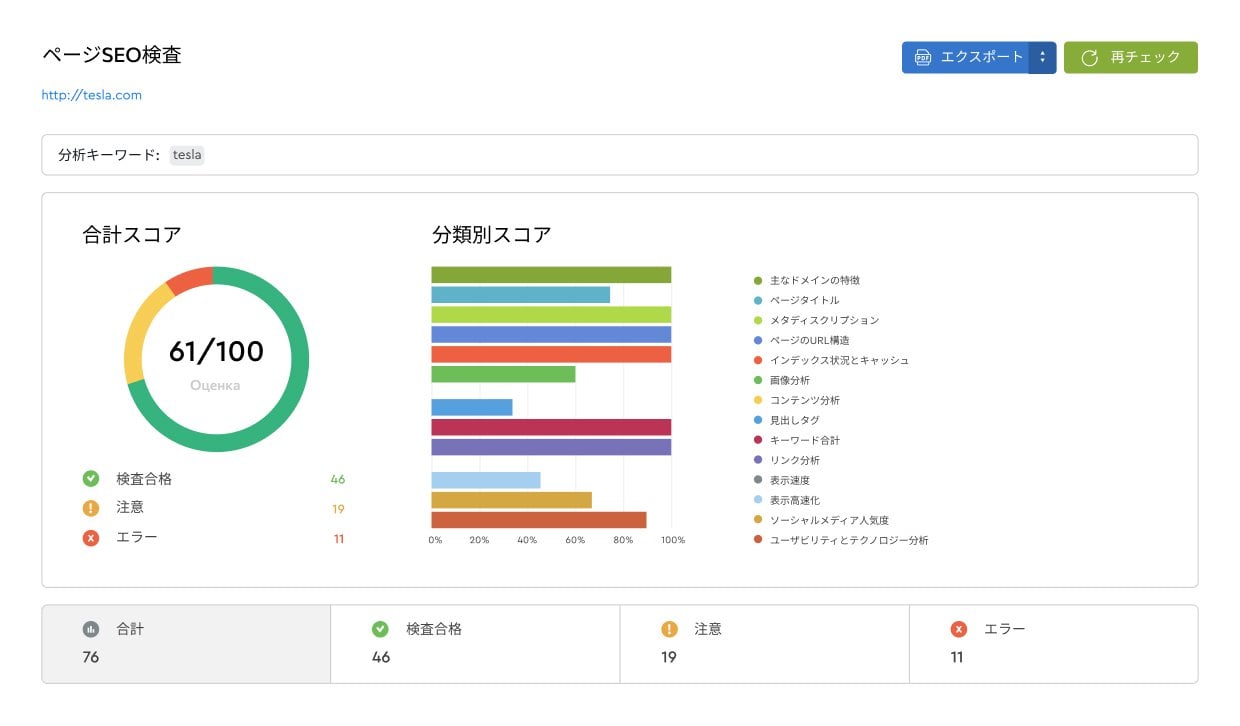
Task: Click the brown-red bottom bar in chart
Action: [539, 520]
